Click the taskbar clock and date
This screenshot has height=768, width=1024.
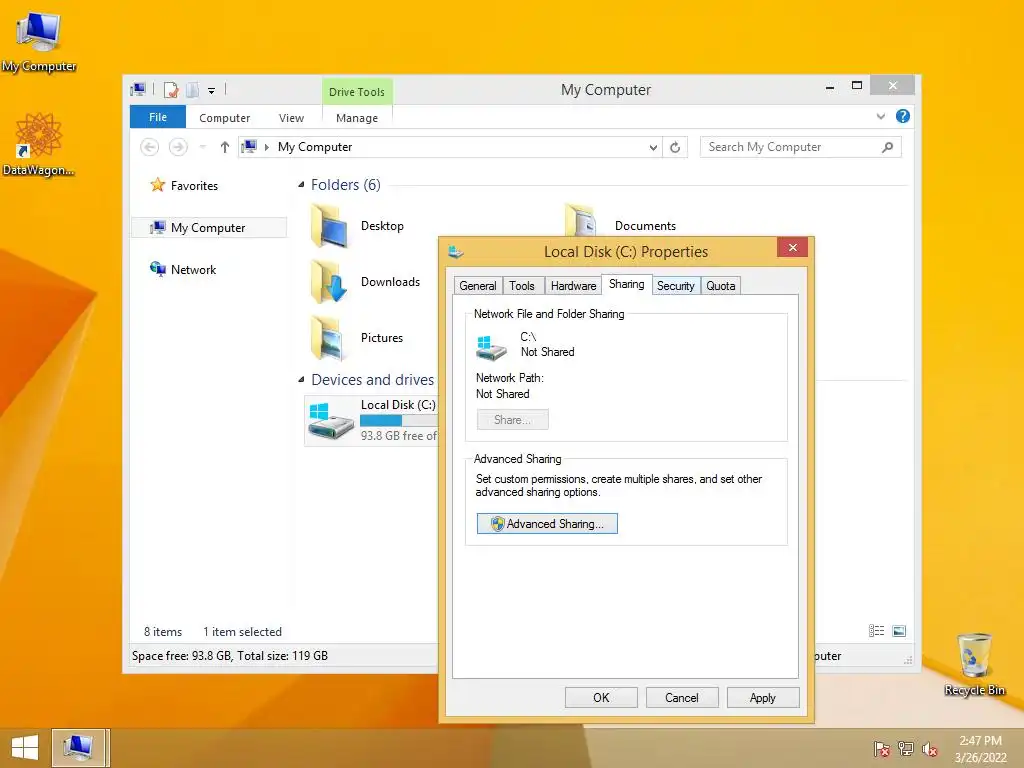click(980, 749)
